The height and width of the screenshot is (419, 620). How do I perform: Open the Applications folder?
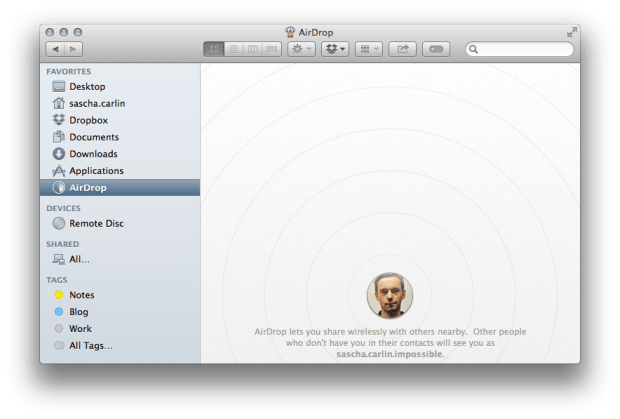click(120, 171)
